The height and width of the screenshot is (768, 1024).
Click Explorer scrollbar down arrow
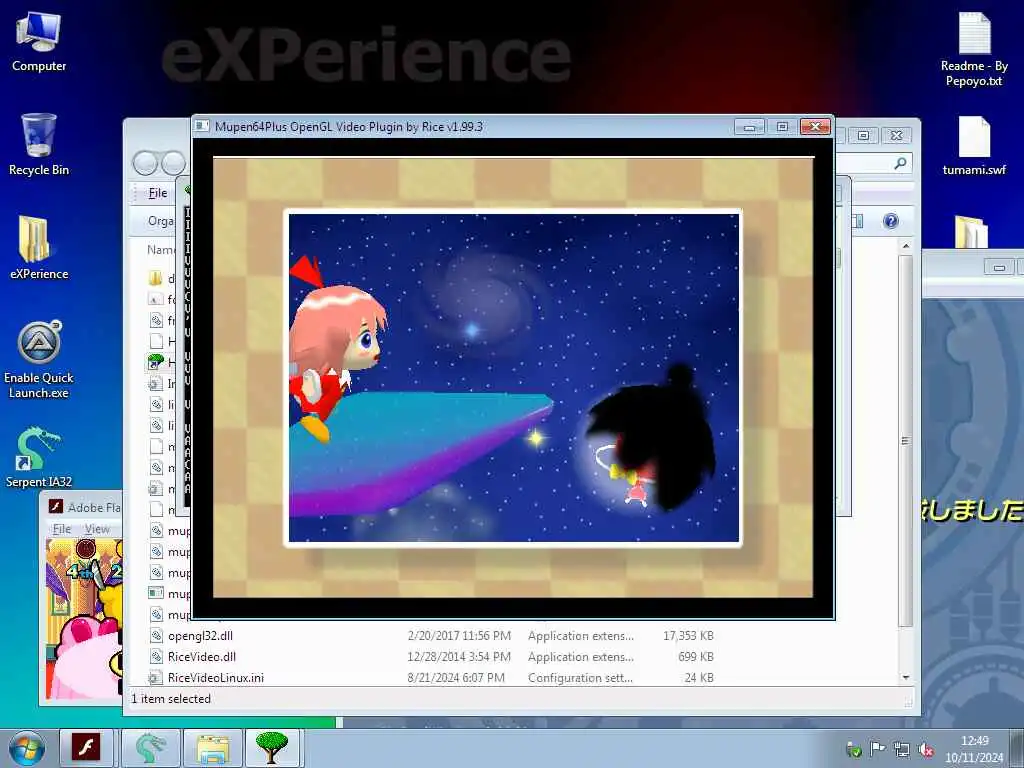(905, 677)
